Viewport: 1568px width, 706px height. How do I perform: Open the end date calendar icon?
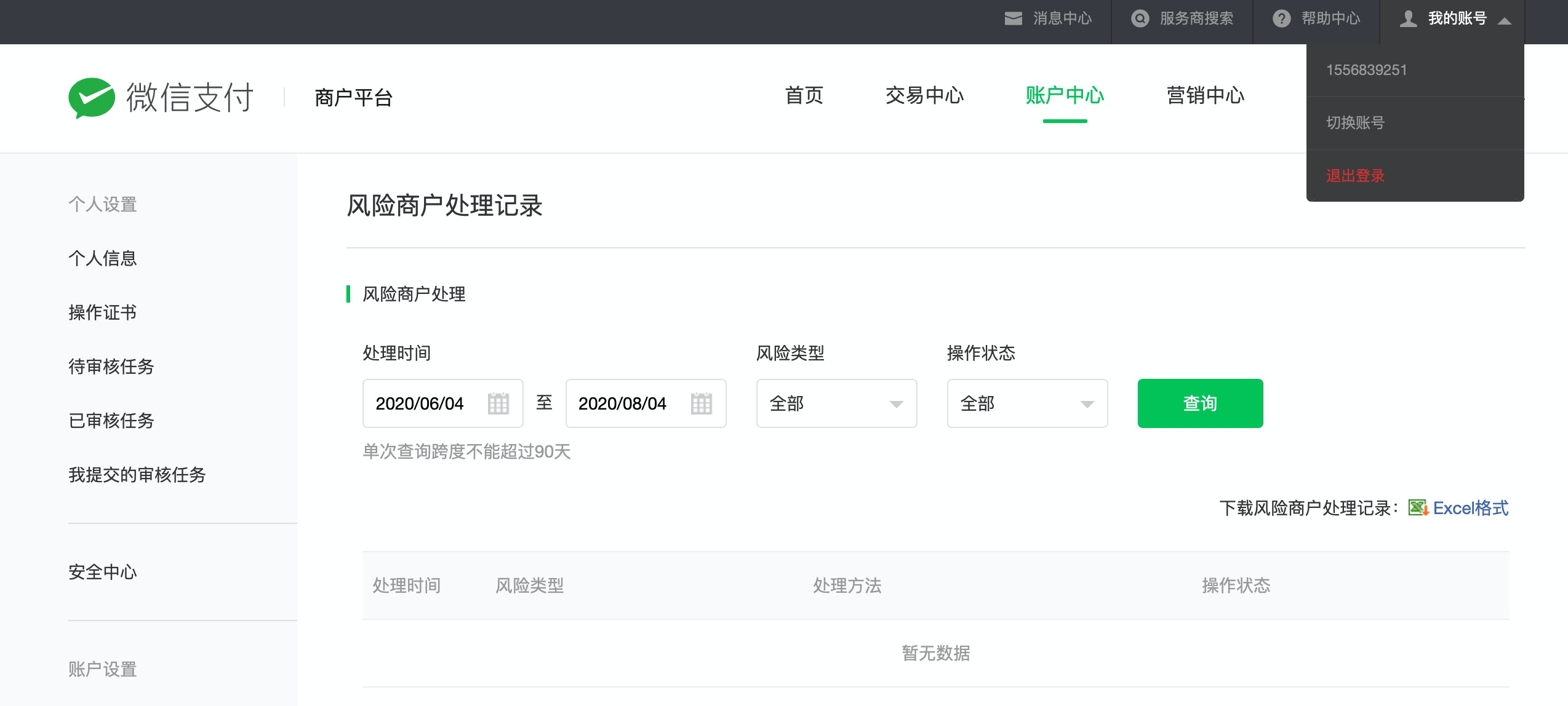[701, 403]
